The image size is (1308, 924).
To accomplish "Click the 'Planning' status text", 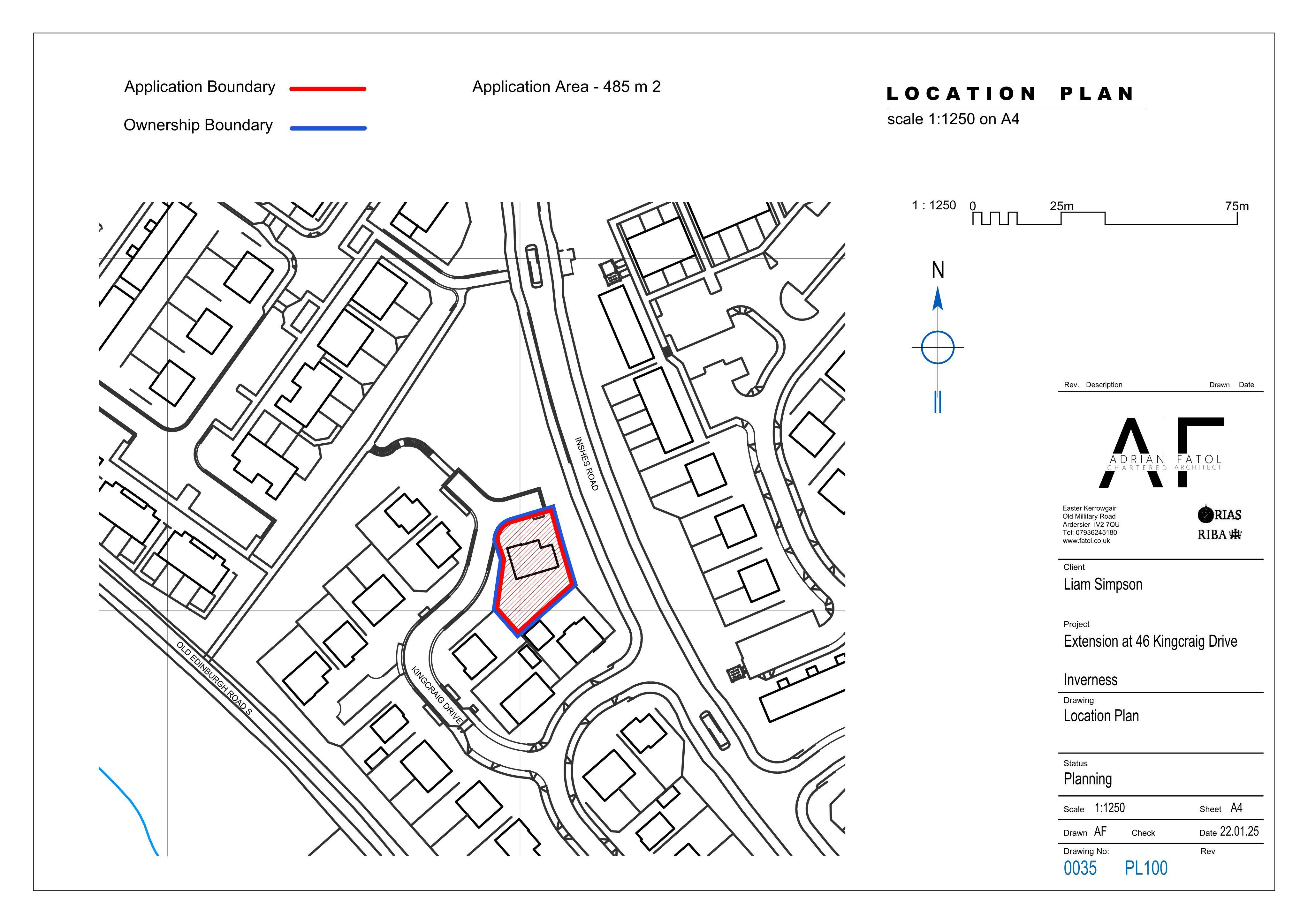I will (x=1088, y=779).
